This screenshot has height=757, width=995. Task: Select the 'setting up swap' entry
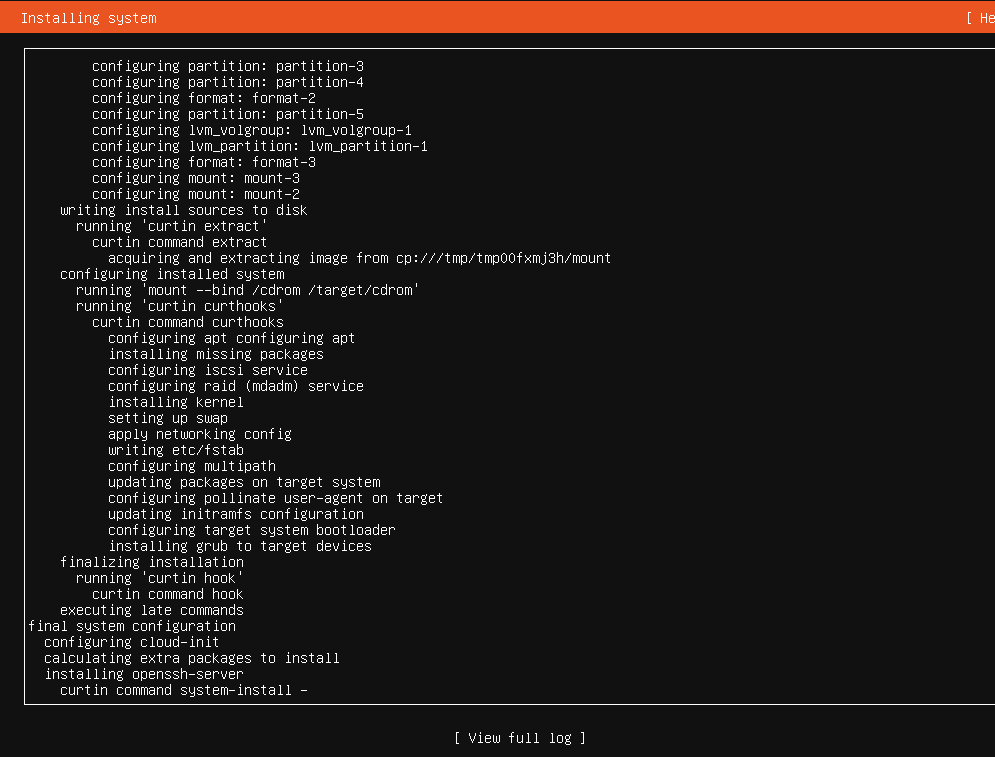pyautogui.click(x=167, y=418)
